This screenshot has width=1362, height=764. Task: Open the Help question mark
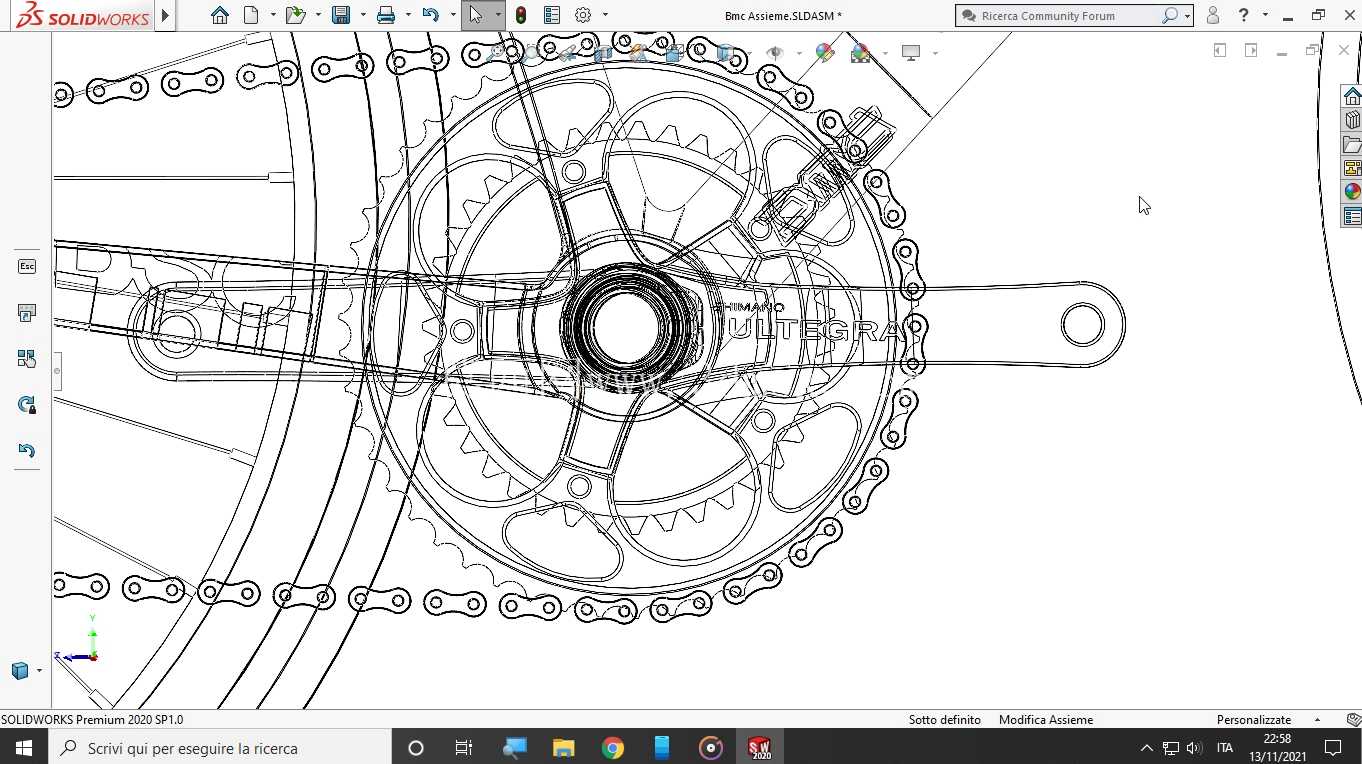click(x=1243, y=15)
